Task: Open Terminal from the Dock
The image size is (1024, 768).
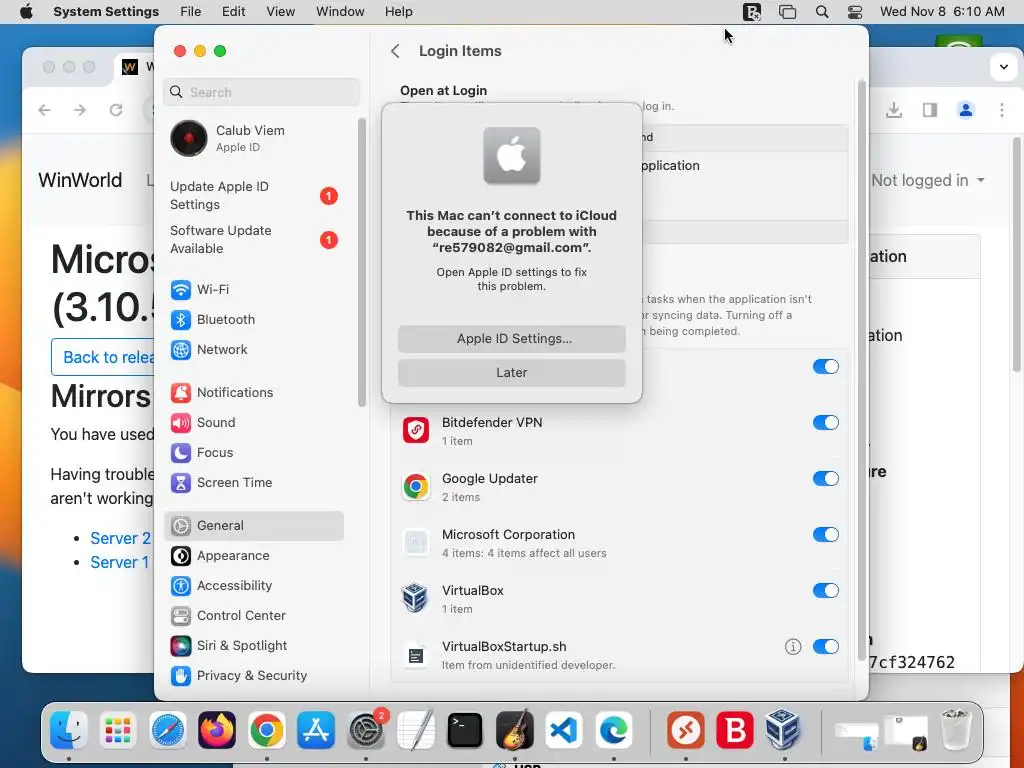Action: pyautogui.click(x=465, y=729)
